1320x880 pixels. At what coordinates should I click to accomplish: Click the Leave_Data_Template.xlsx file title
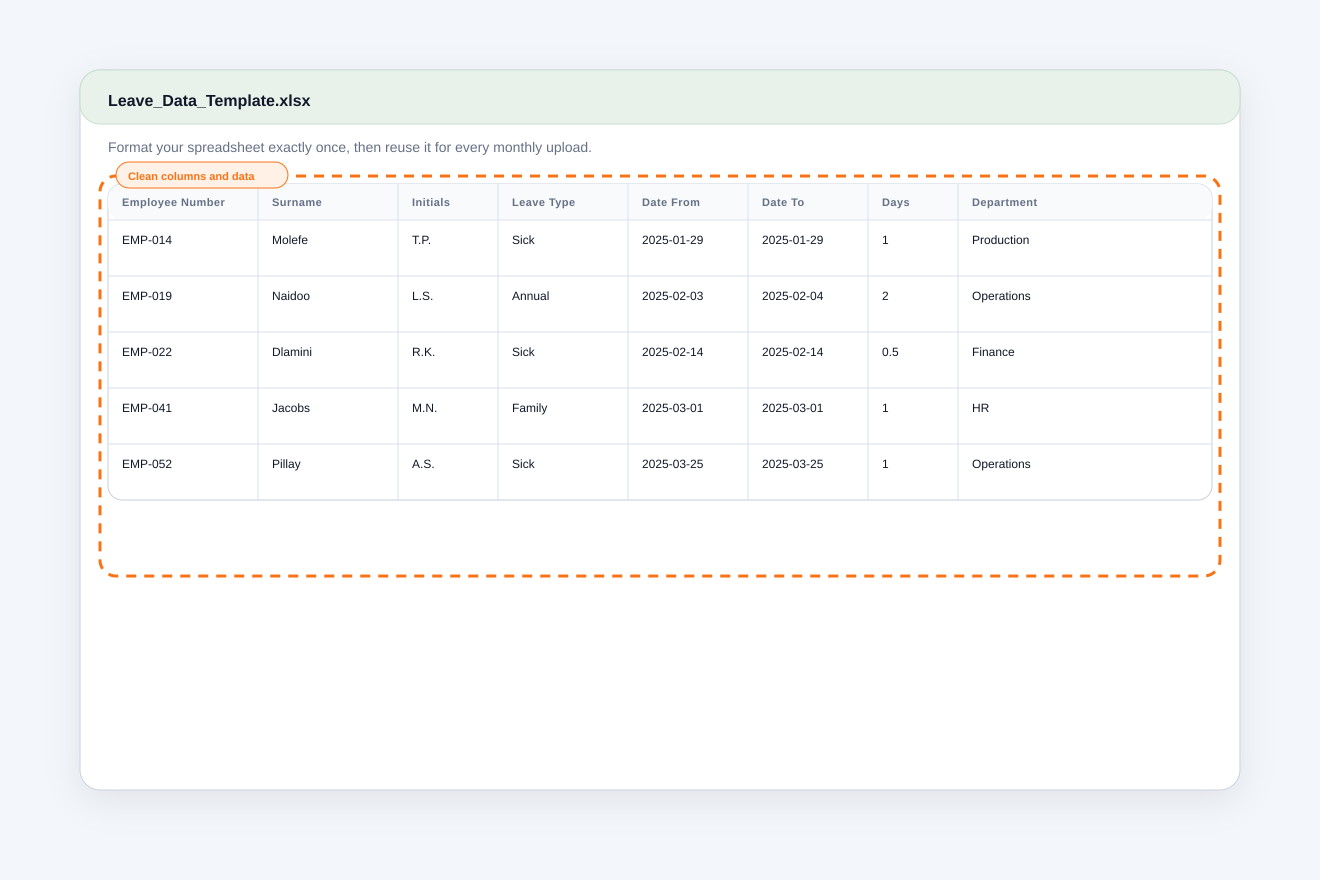(209, 101)
